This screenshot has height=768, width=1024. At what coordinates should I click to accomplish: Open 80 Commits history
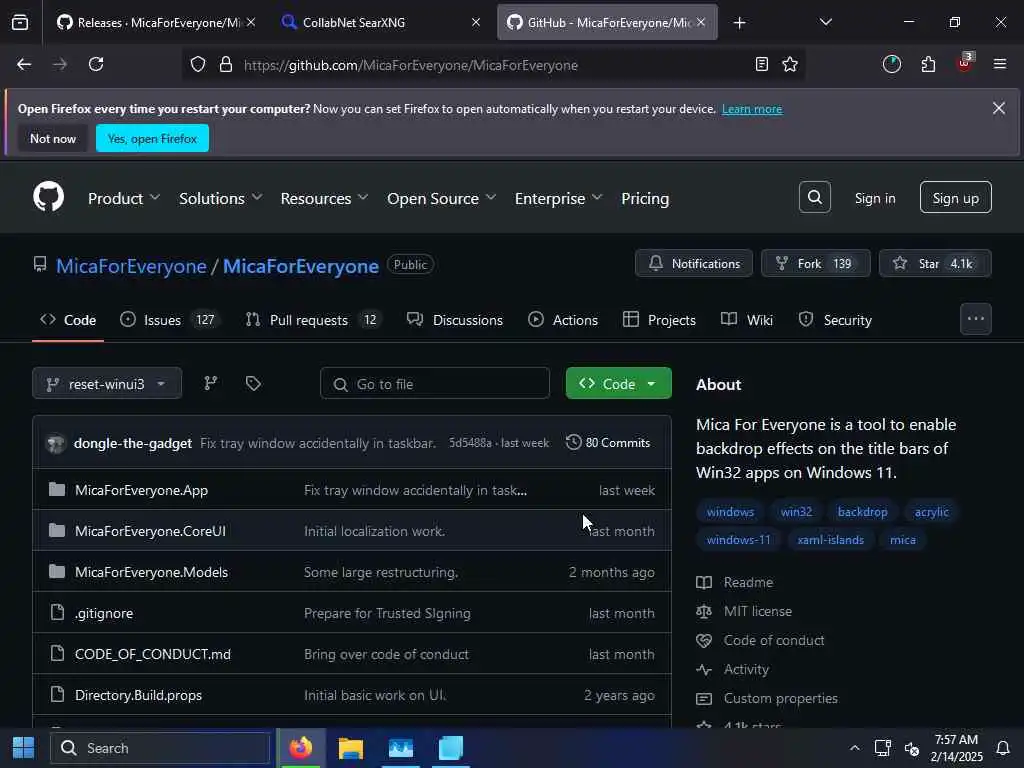click(x=608, y=443)
